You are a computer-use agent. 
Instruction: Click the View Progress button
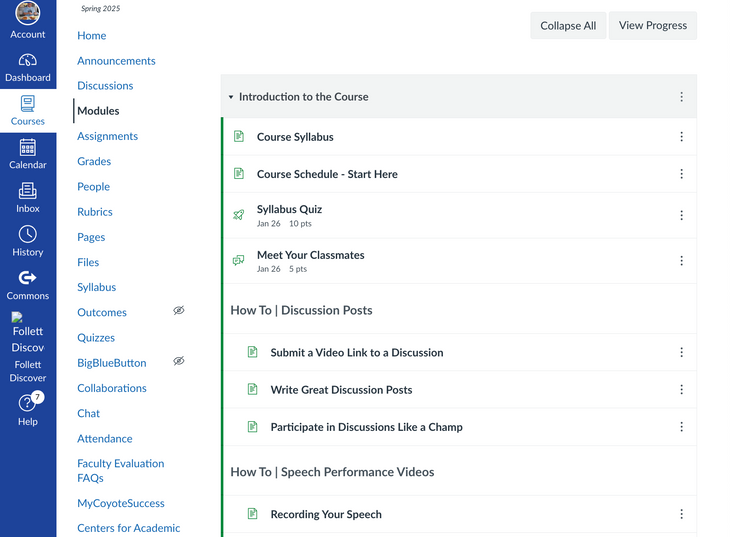[x=653, y=26]
